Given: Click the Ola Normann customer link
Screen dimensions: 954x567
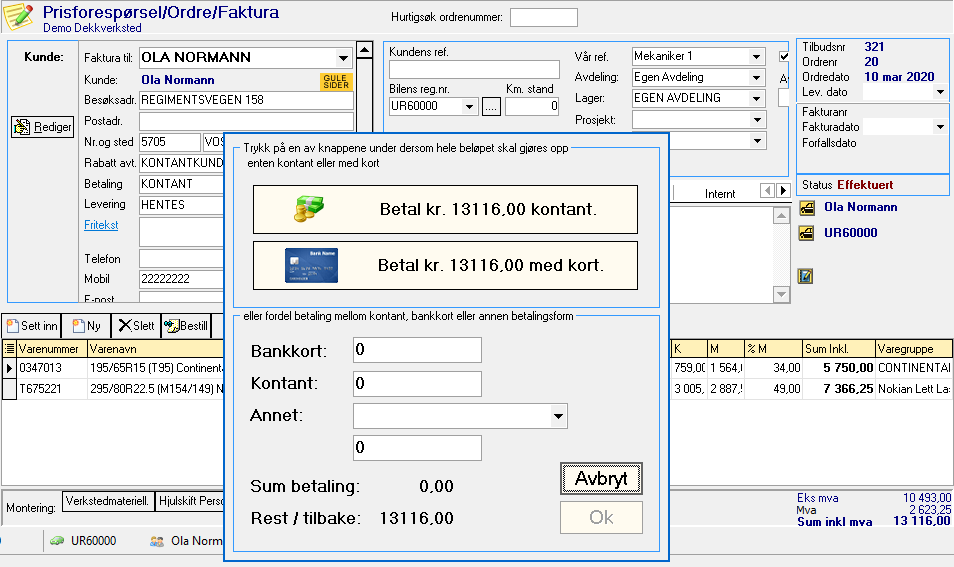Looking at the screenshot, I should [860, 207].
